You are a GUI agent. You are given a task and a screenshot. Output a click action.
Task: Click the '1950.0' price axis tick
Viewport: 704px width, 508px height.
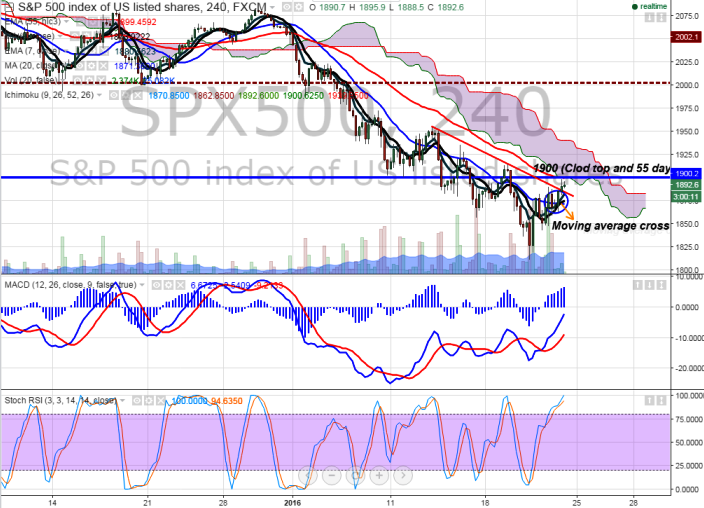(x=687, y=132)
